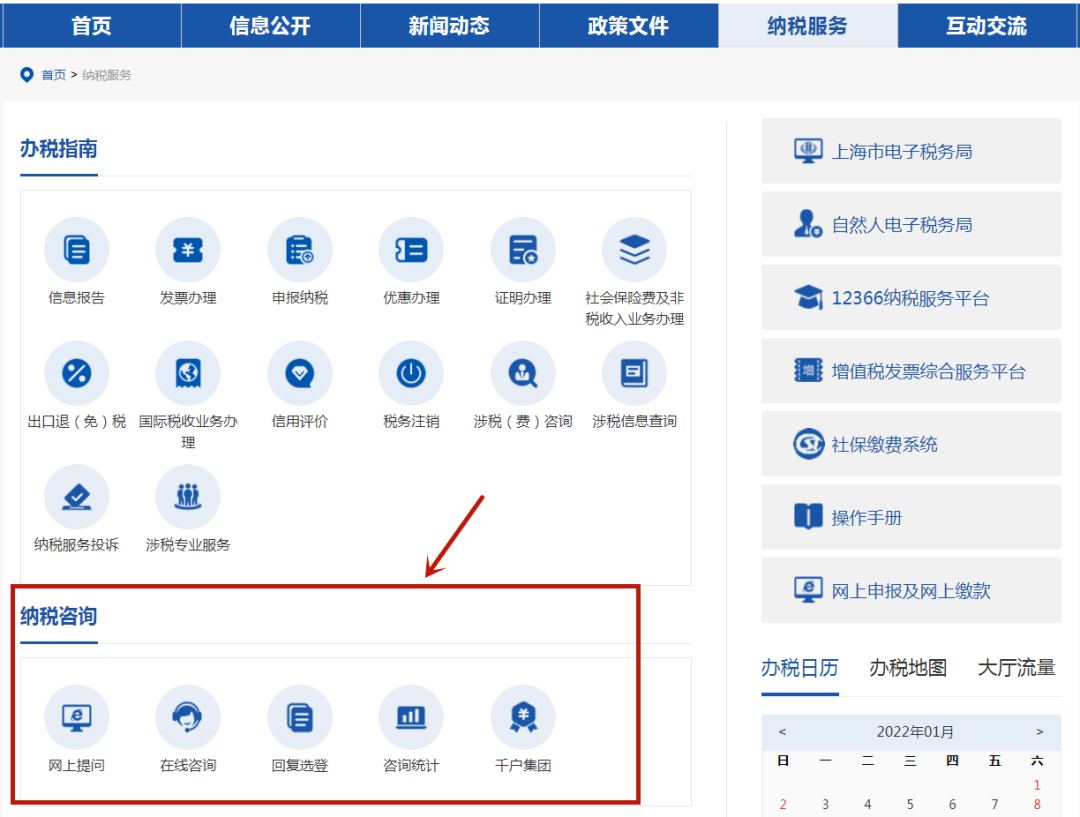Open the 回复选登 icon
This screenshot has width=1080, height=817.
[300, 717]
